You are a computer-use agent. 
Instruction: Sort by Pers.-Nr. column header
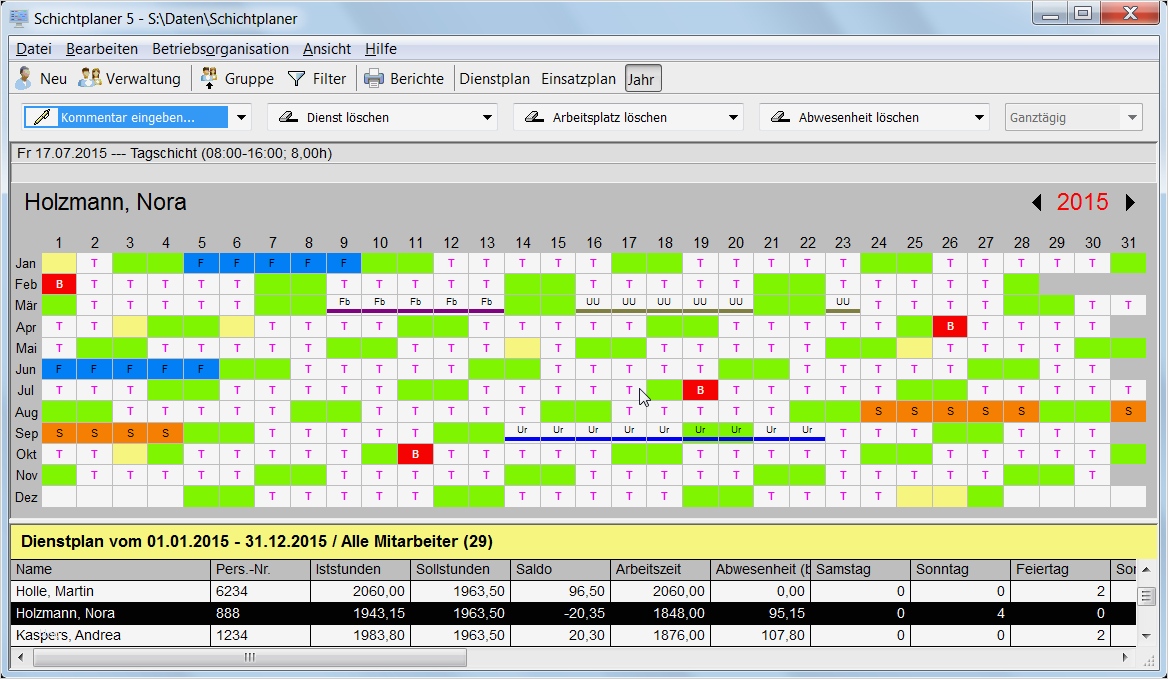tap(261, 570)
